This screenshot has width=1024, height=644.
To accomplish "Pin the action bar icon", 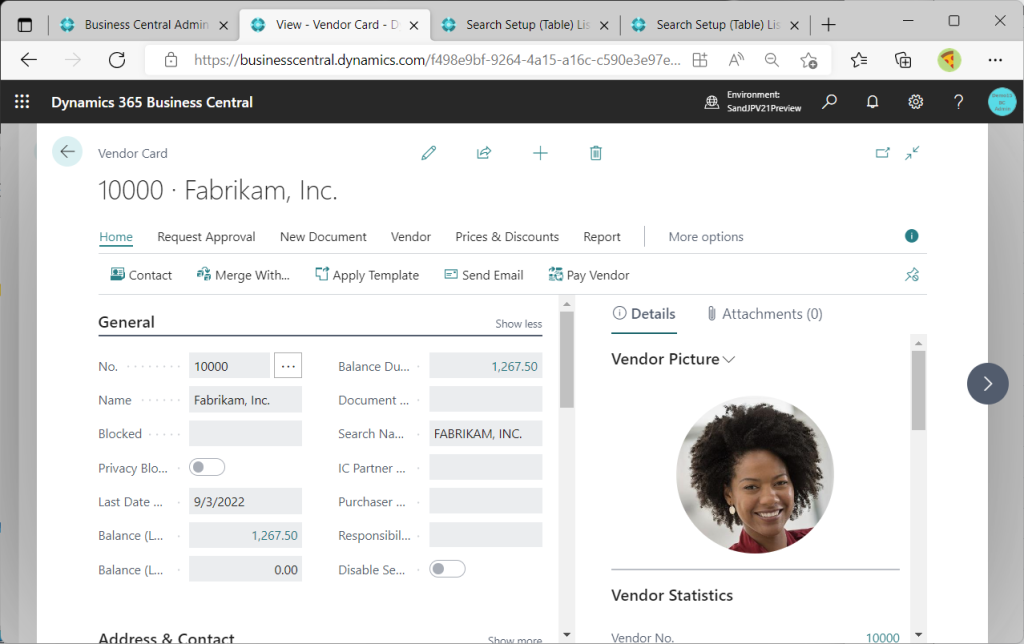I will pyautogui.click(x=912, y=275).
